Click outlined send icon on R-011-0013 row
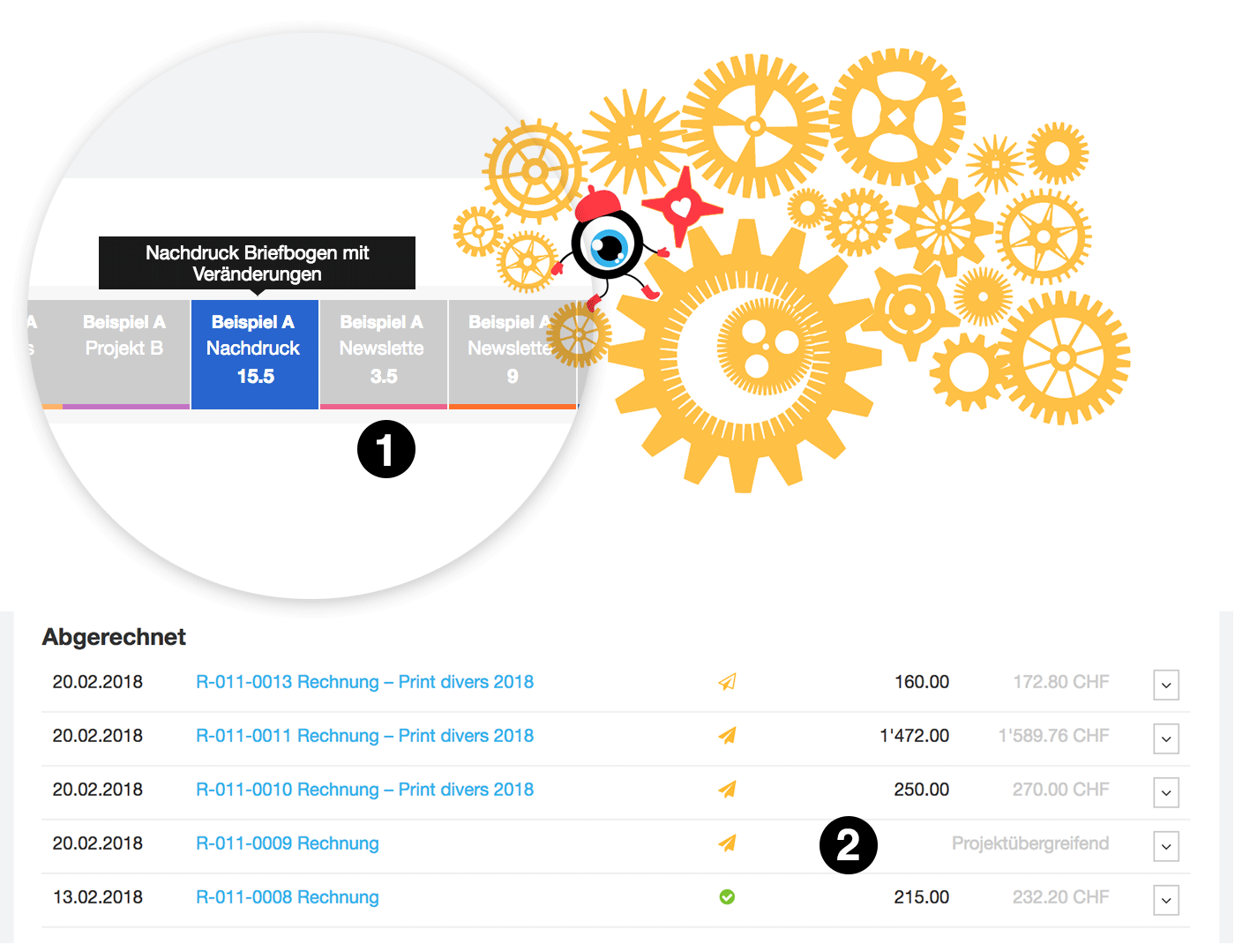This screenshot has width=1235, height=952. (727, 682)
